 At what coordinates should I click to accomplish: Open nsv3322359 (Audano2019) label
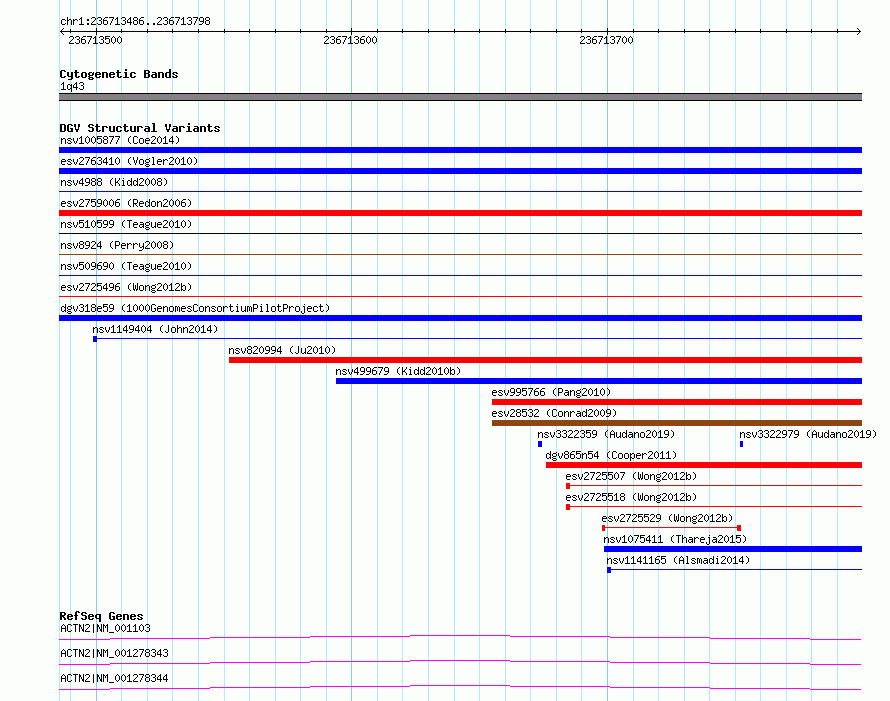606,434
